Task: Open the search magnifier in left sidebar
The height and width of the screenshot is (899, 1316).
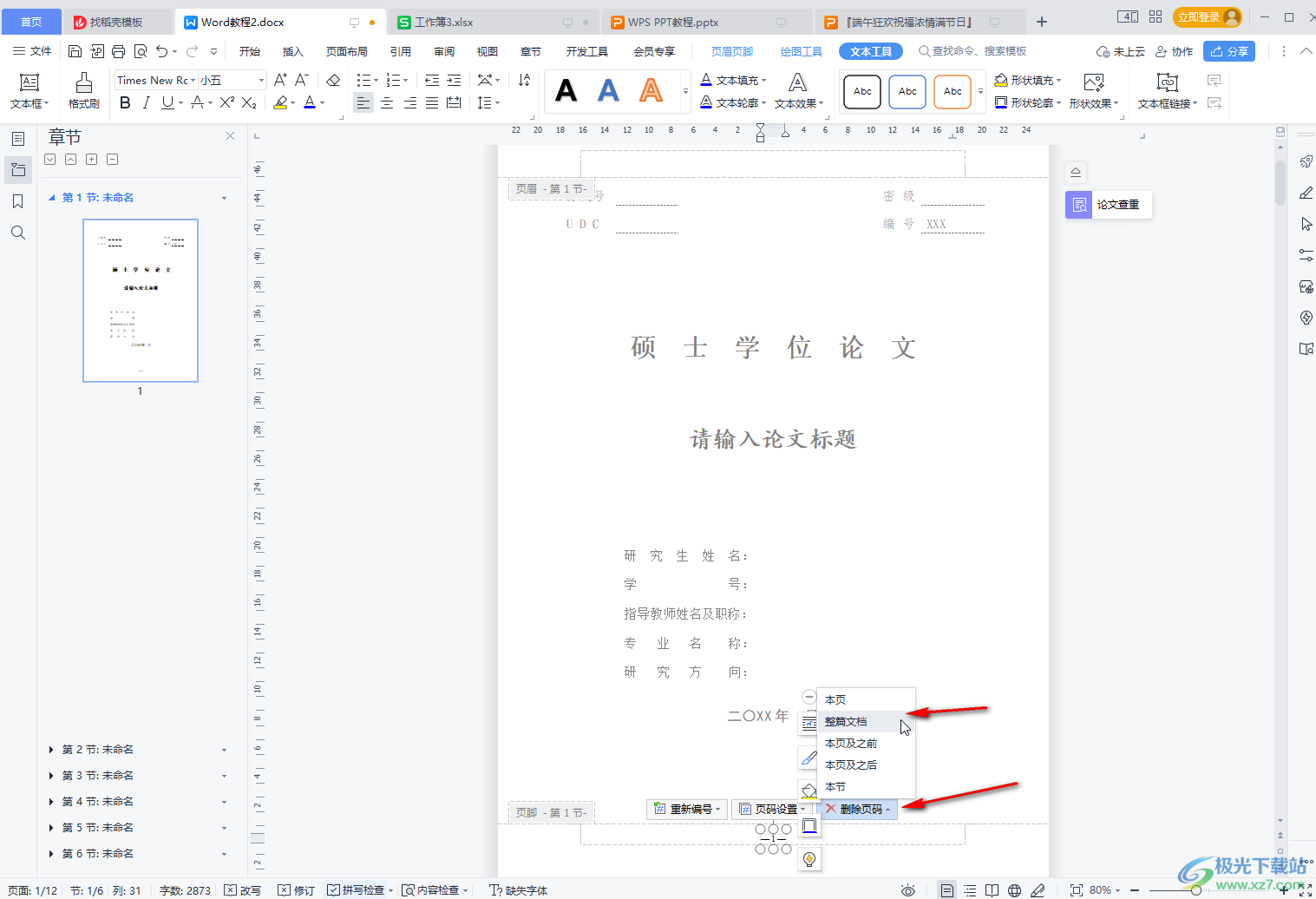Action: coord(18,233)
